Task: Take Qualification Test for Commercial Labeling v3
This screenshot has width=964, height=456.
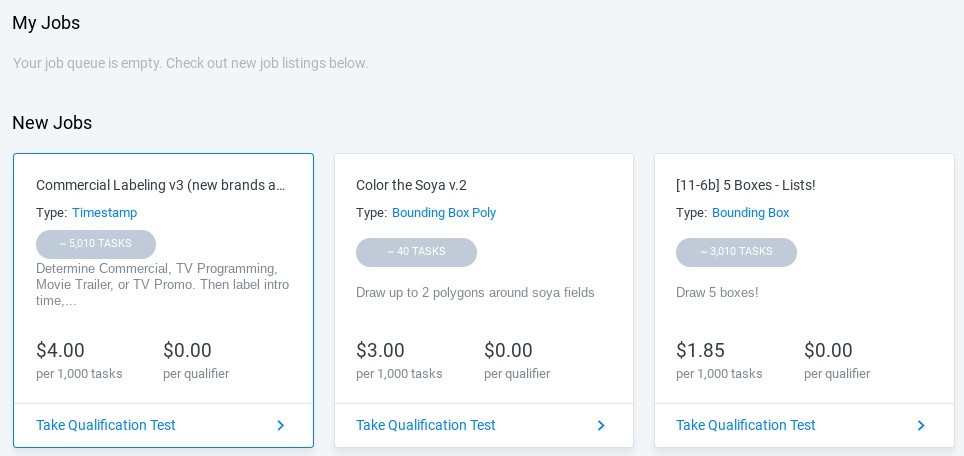Action: (x=106, y=425)
